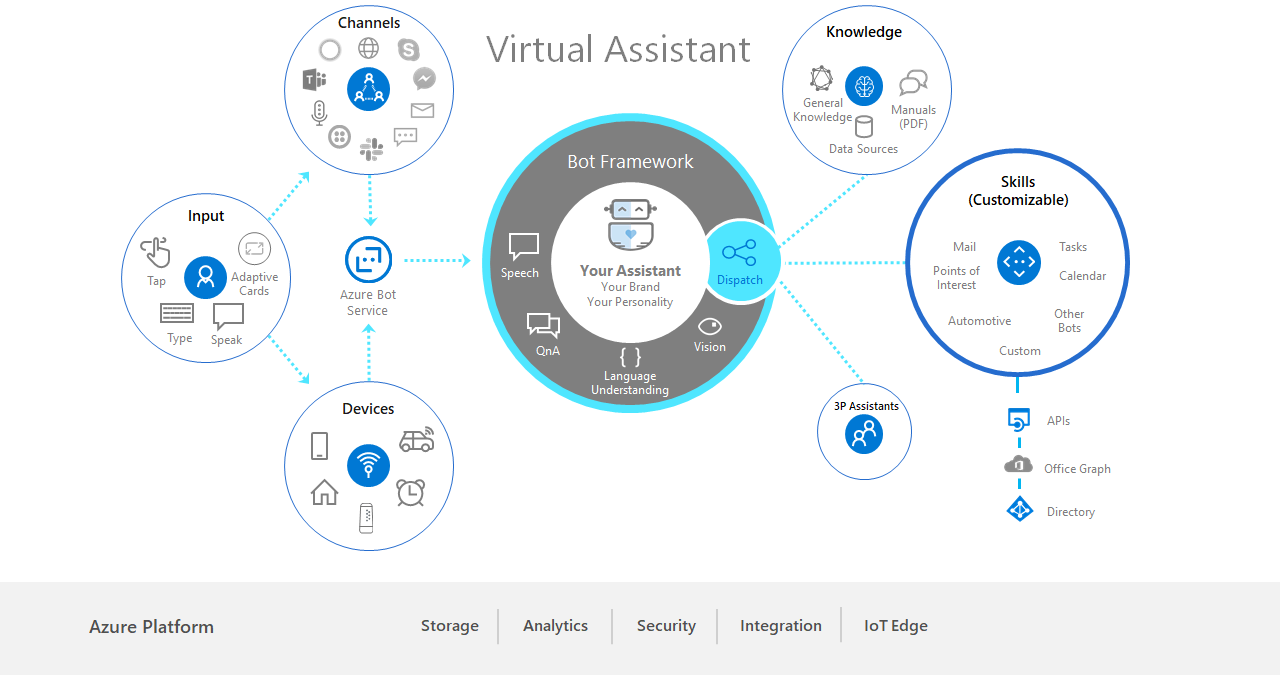The width and height of the screenshot is (1280, 675).
Task: Click the QnA chat icon
Action: click(543, 325)
